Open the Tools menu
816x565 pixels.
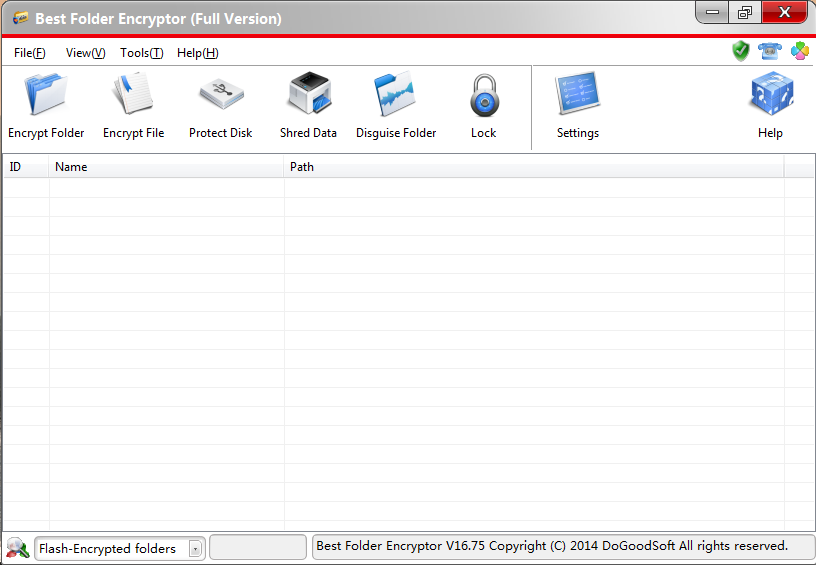point(142,53)
